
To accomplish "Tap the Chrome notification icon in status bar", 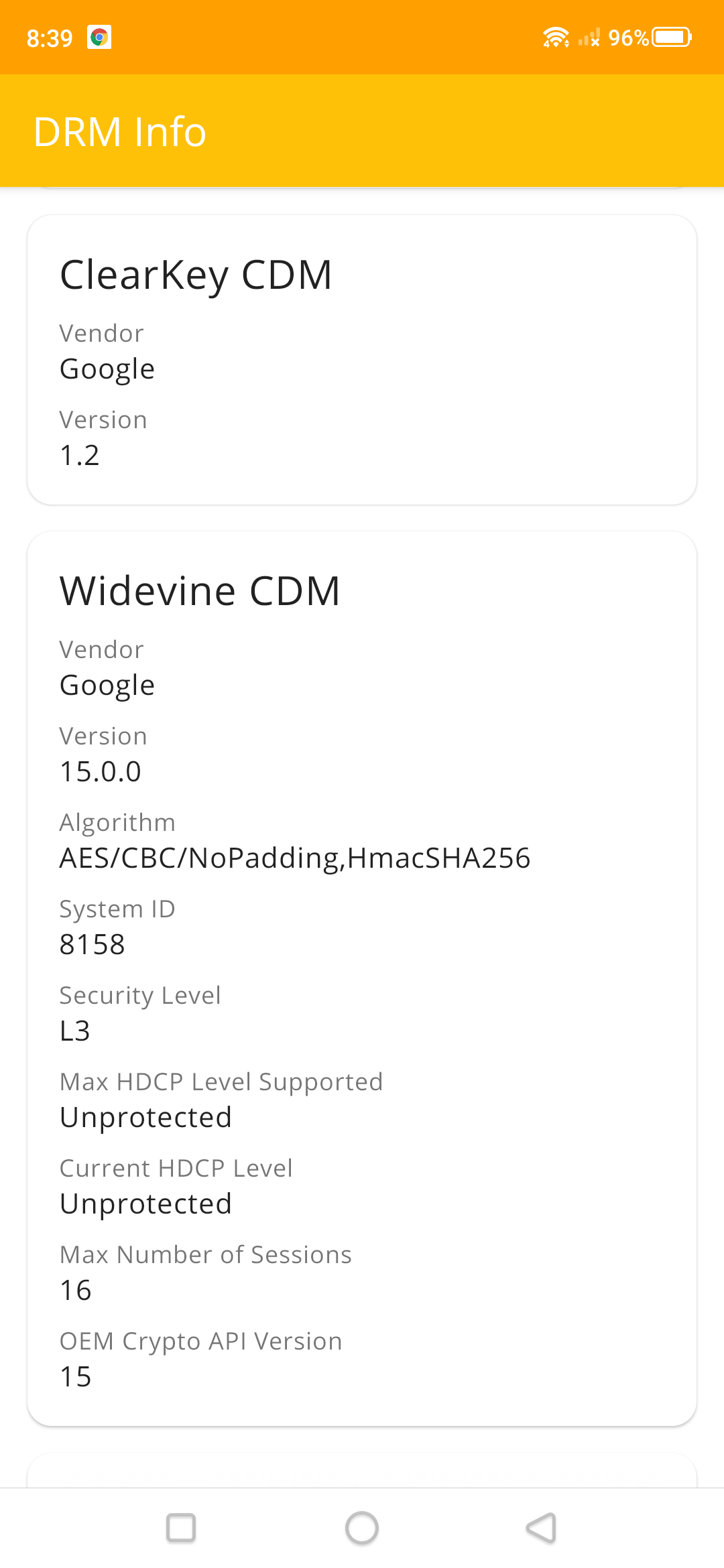I will pyautogui.click(x=99, y=38).
